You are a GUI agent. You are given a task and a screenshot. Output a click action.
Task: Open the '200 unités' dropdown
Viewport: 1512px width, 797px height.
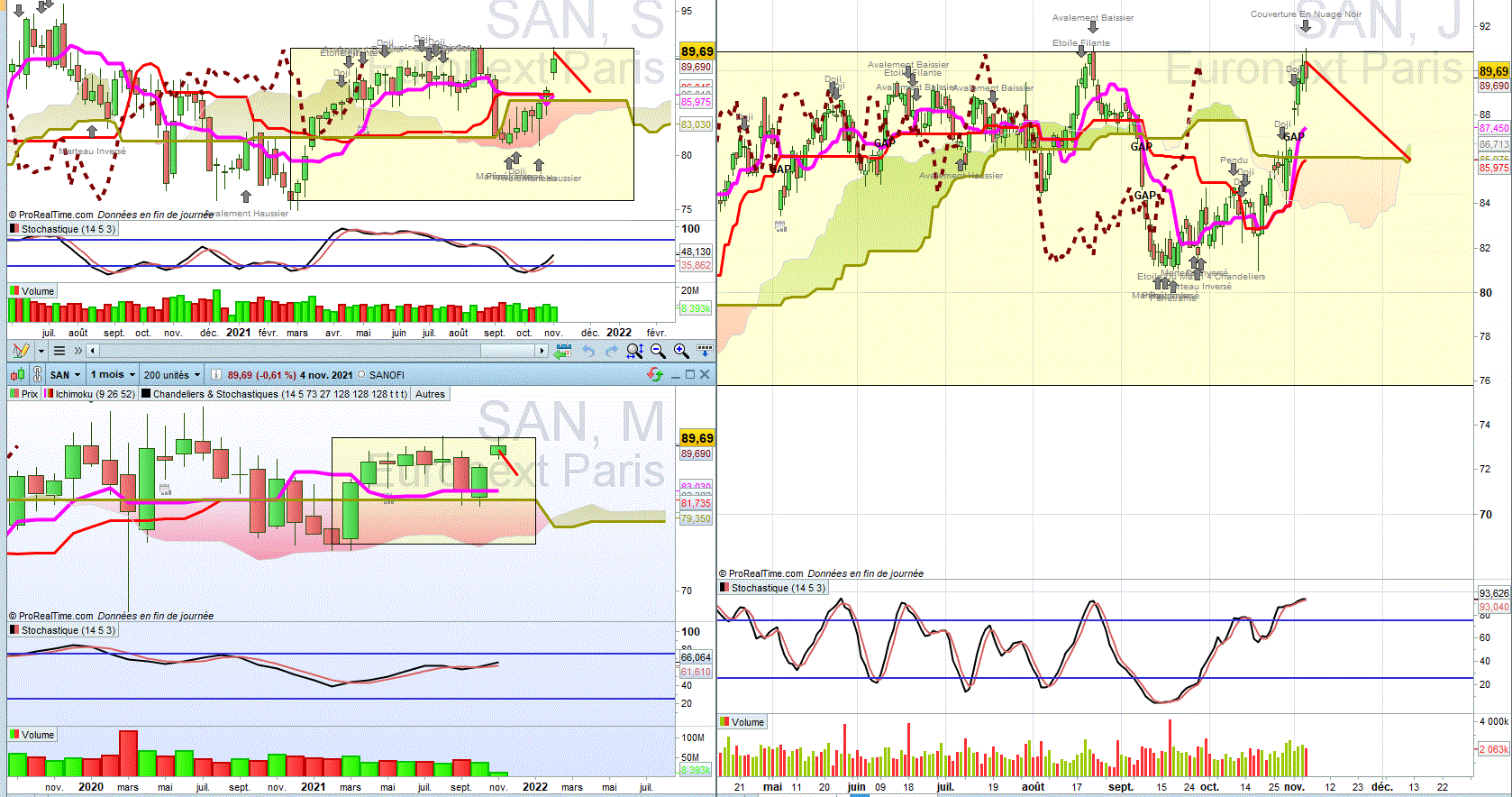coord(172,374)
